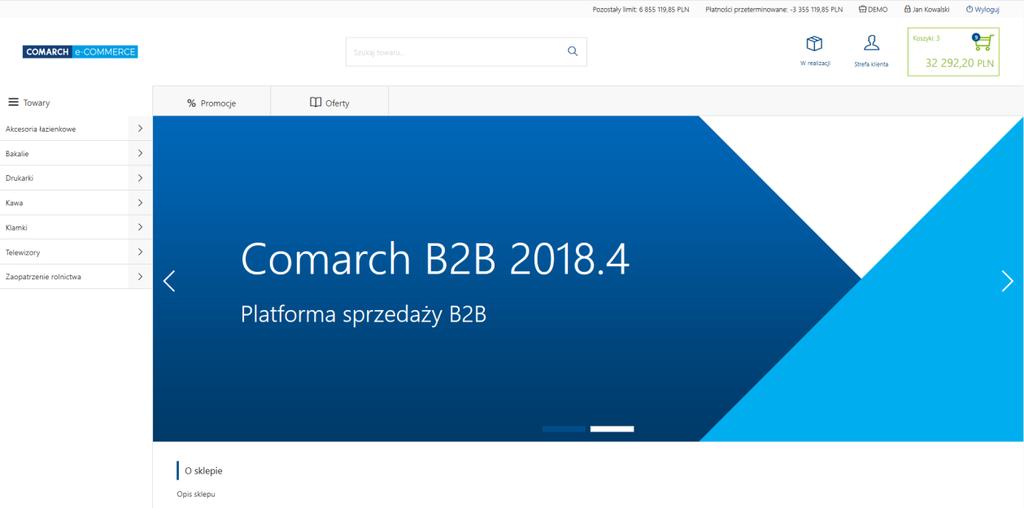
Task: Click the Płatności przeterminowane amount text
Action: coord(774,9)
